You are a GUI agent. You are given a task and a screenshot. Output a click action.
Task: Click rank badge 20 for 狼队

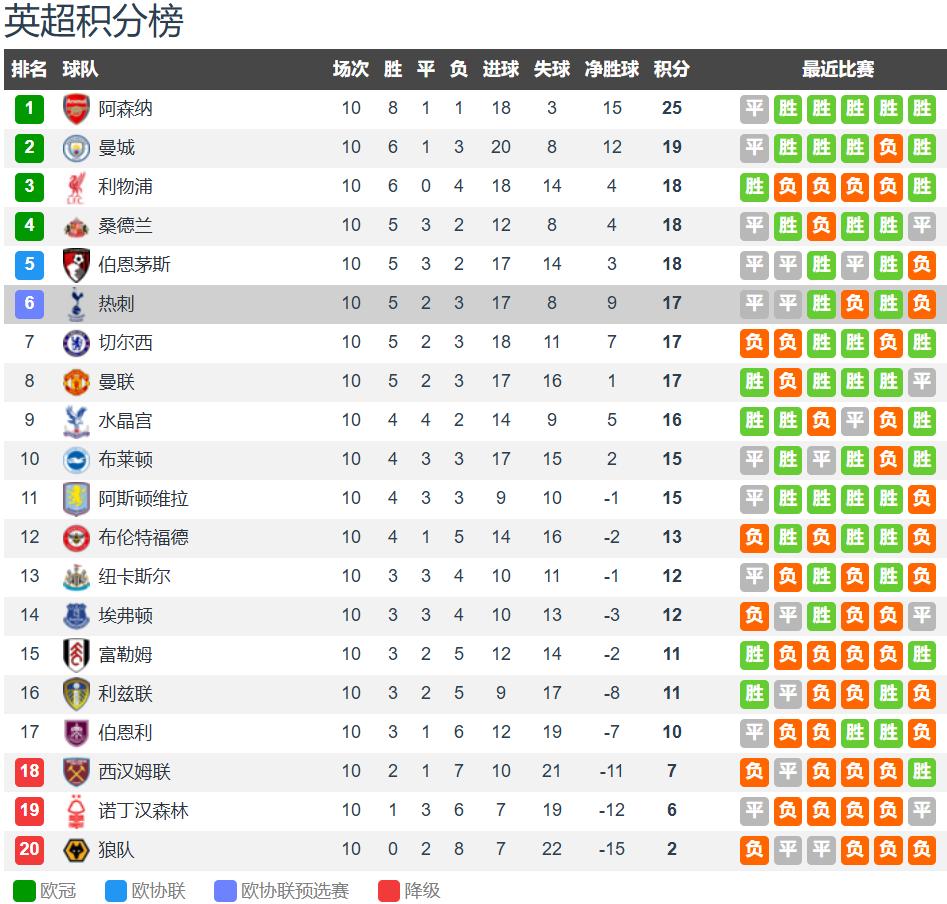point(29,850)
